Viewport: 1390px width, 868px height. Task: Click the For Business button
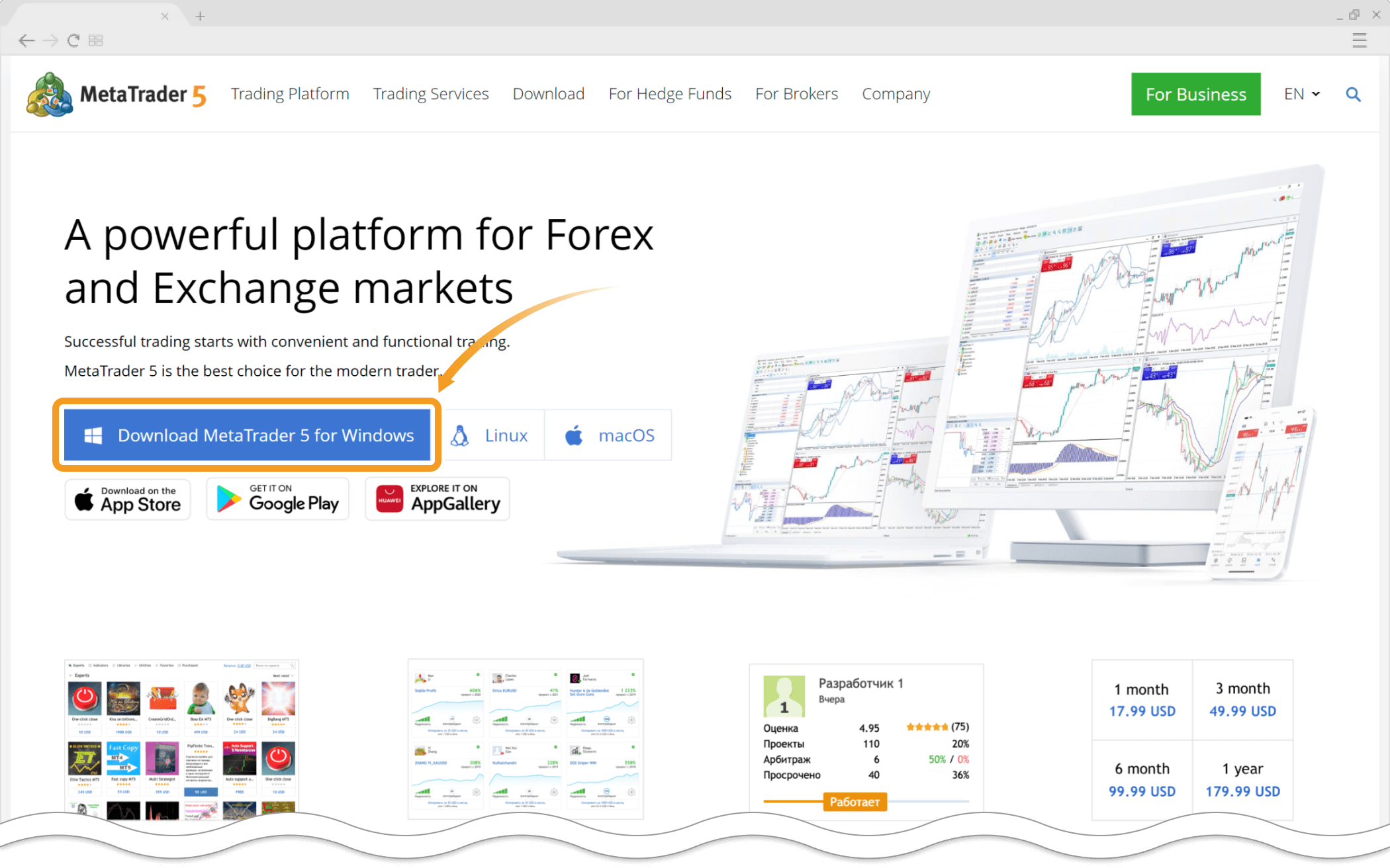tap(1195, 94)
